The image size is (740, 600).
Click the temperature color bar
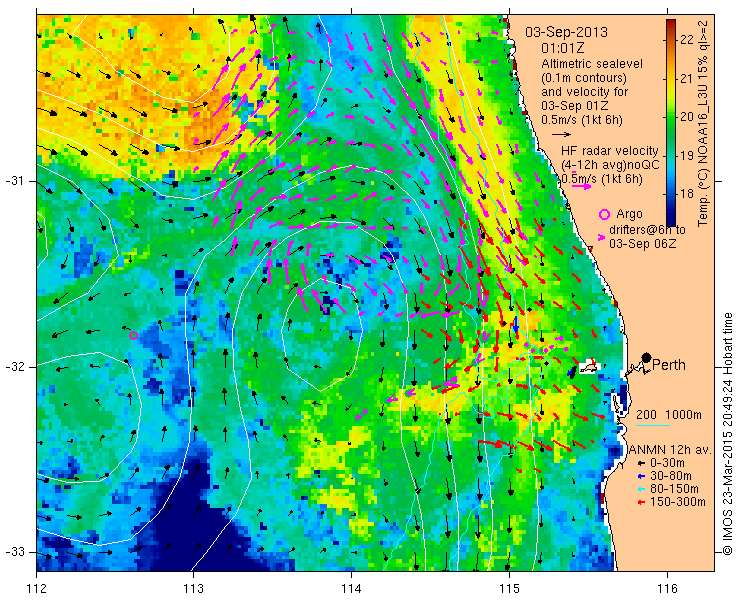pyautogui.click(x=671, y=123)
